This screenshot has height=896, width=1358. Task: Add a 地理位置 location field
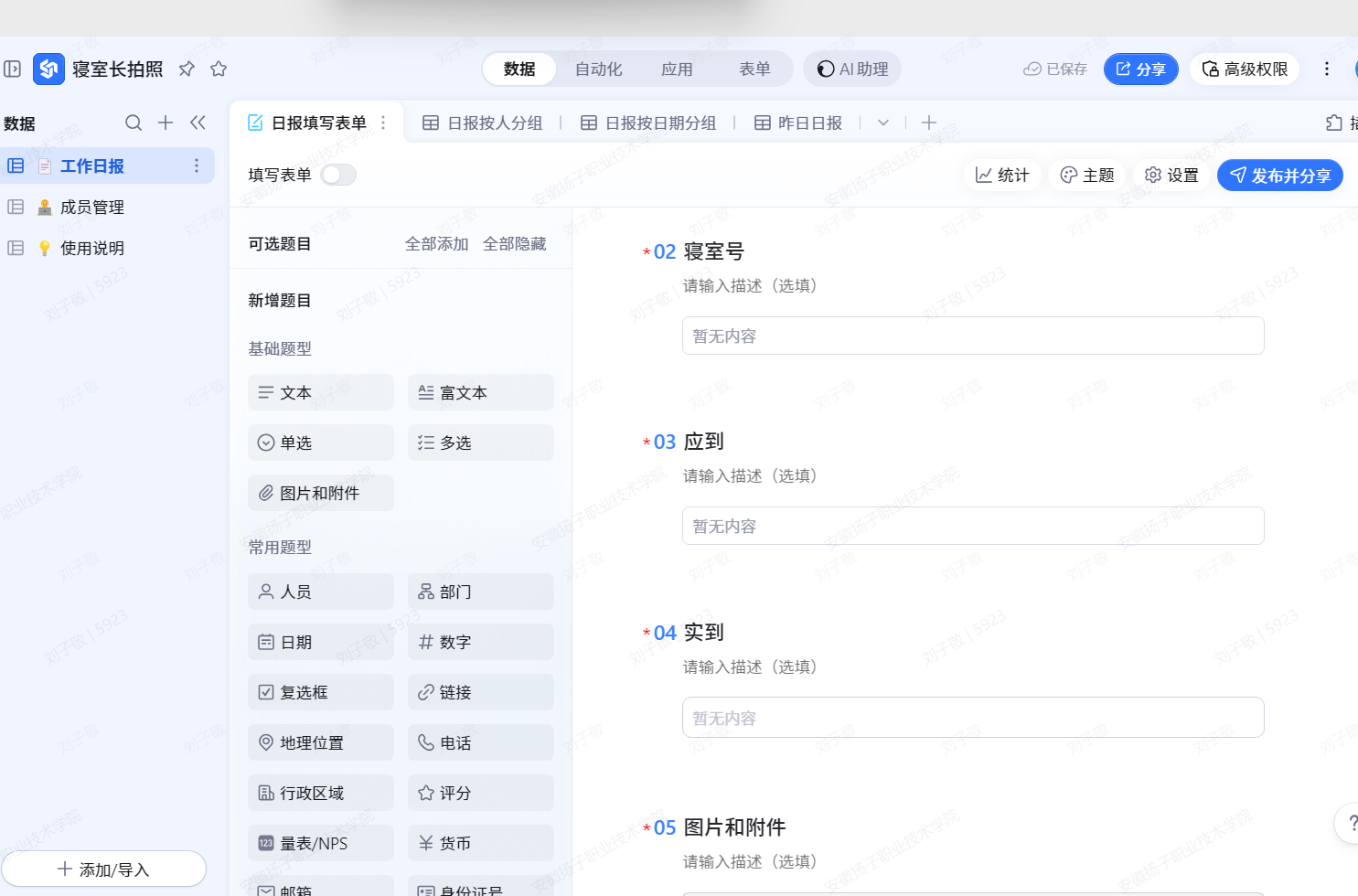[320, 741]
